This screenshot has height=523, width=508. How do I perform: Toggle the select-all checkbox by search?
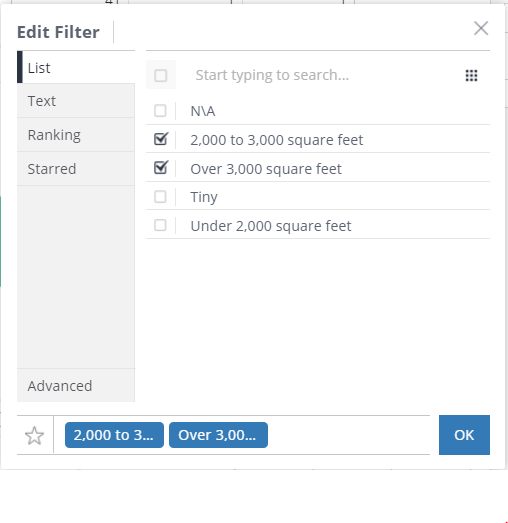pyautogui.click(x=160, y=75)
